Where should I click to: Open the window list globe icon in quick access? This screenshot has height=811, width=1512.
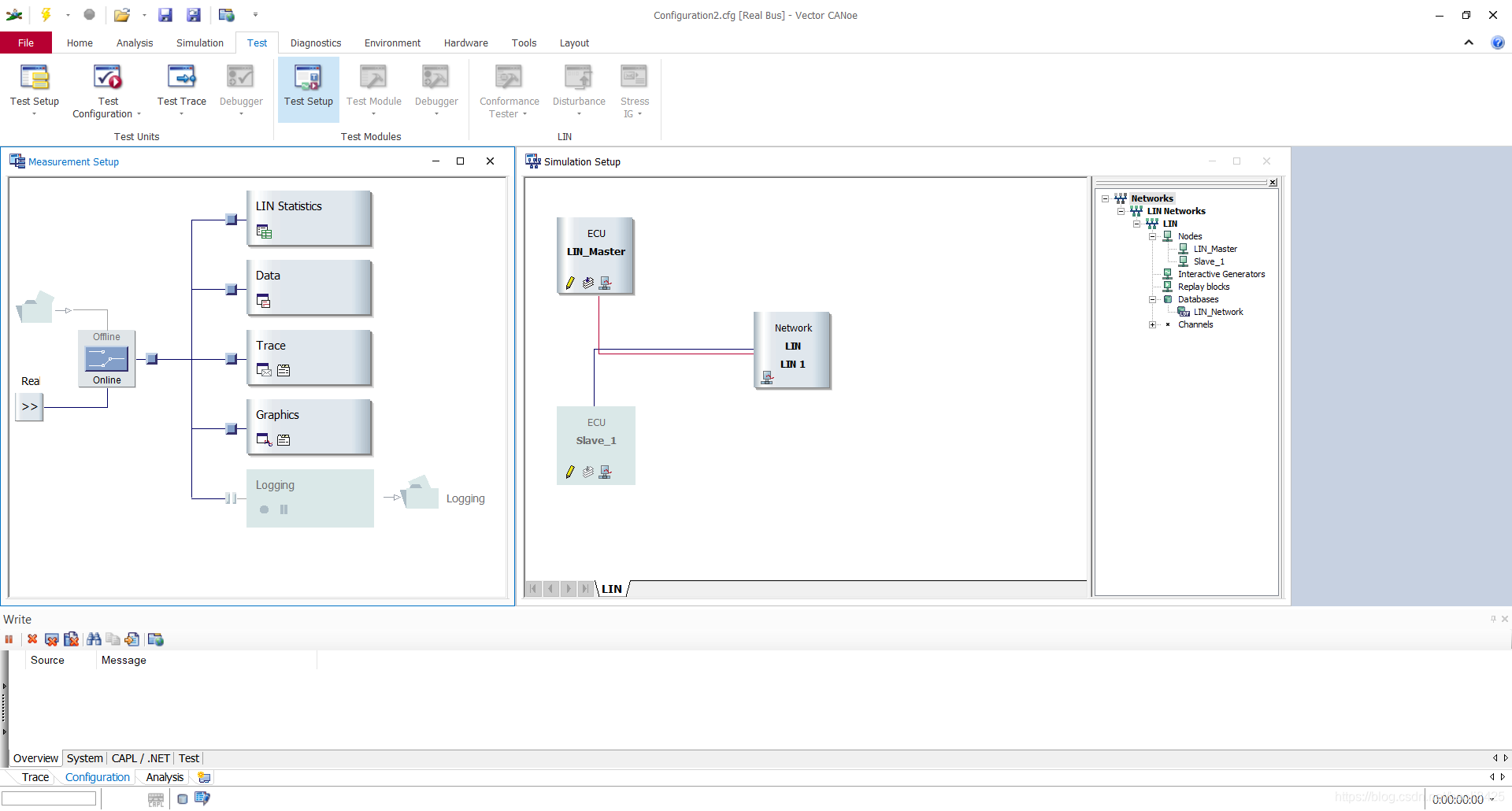pyautogui.click(x=227, y=14)
